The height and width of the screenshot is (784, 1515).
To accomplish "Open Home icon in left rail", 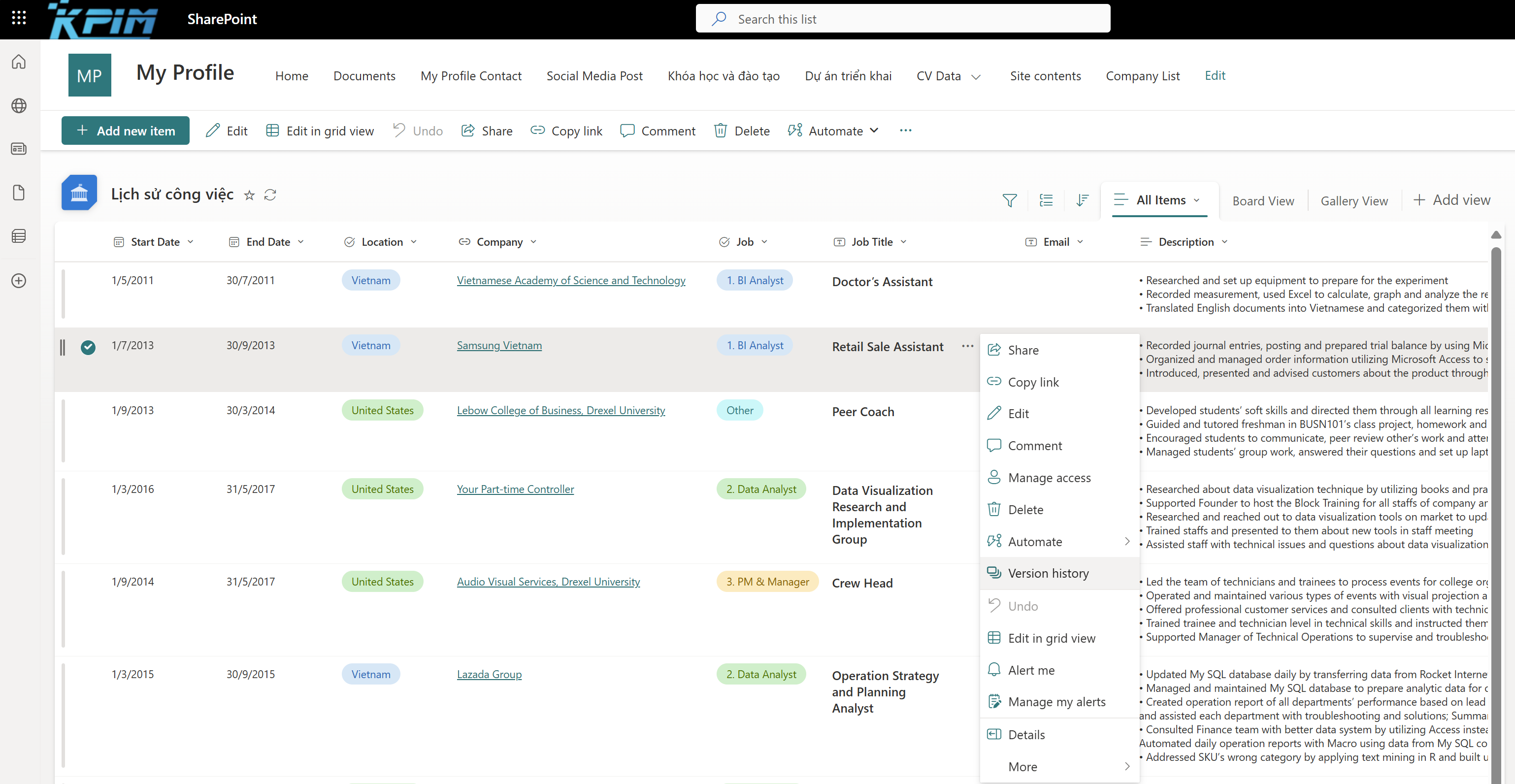I will [x=19, y=61].
